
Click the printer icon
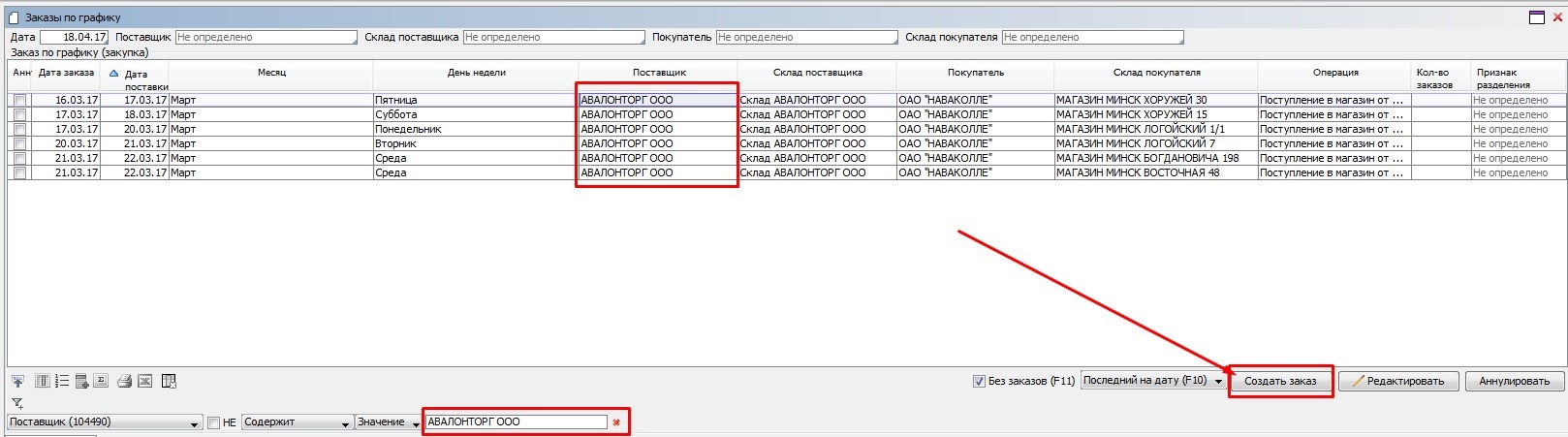coord(124,382)
